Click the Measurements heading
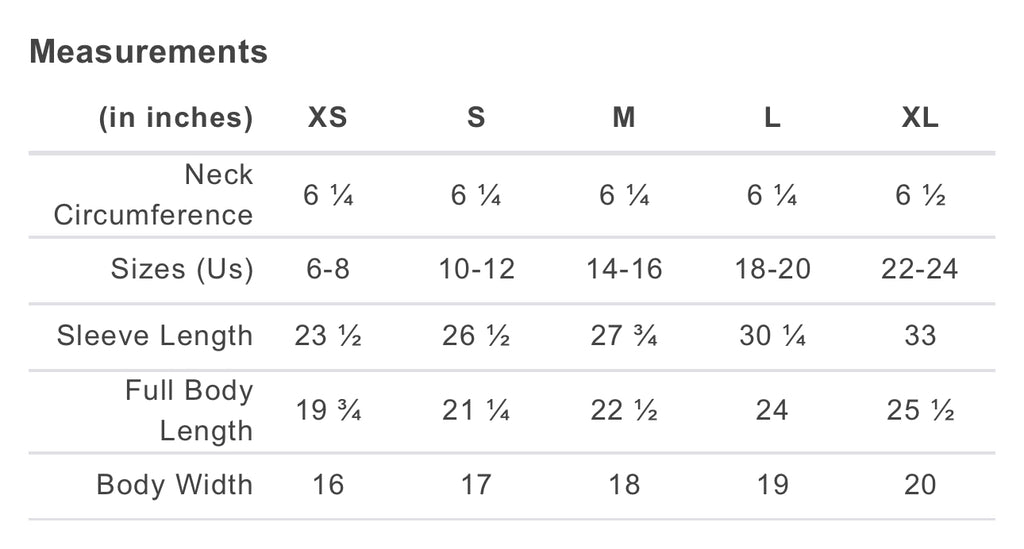Image resolution: width=1024 pixels, height=549 pixels. [148, 52]
